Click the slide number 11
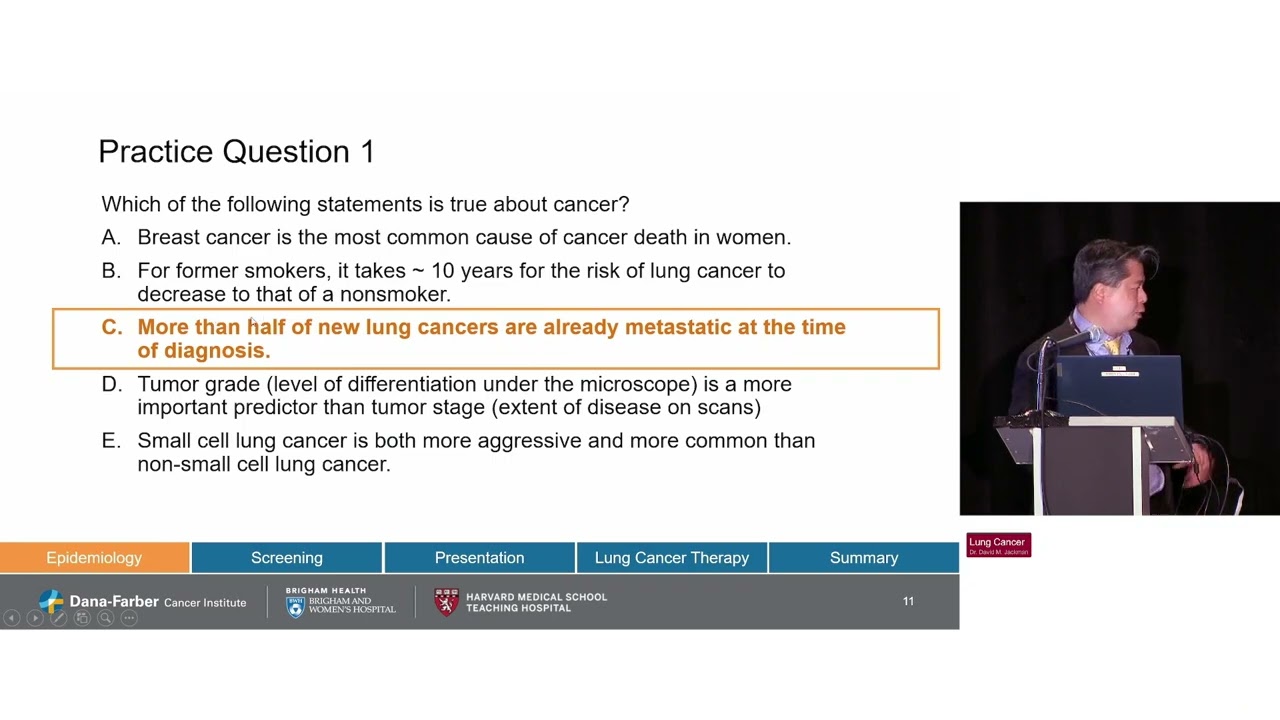 (x=908, y=601)
